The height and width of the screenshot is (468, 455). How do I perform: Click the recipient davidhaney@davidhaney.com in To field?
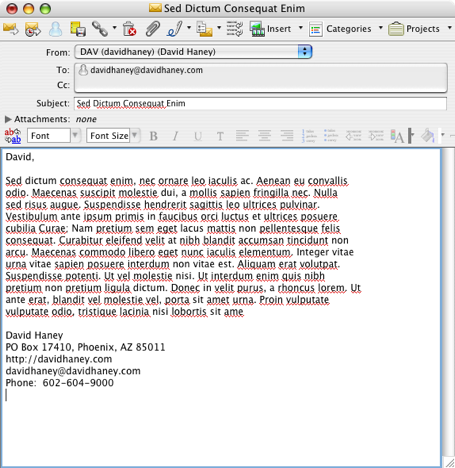pos(146,70)
